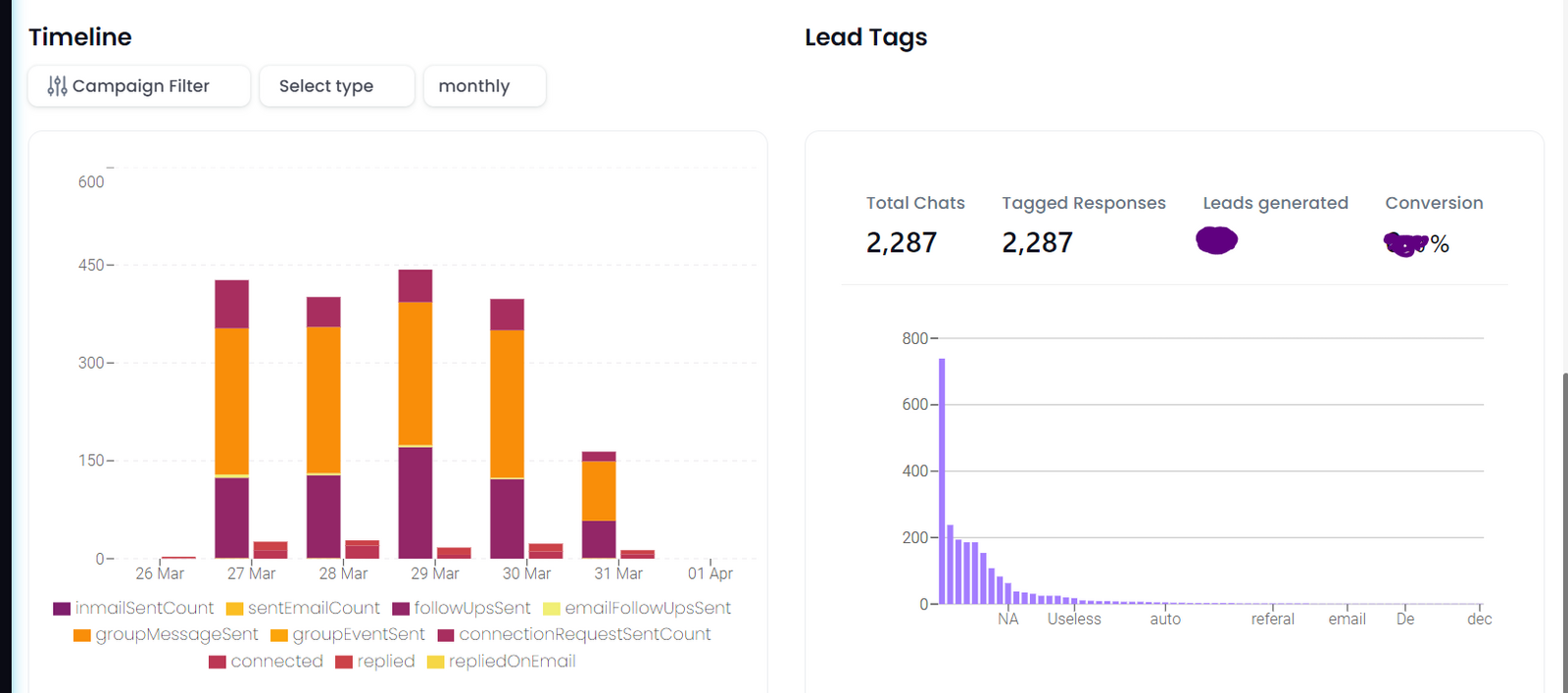Click the repliedOnEmail yellow color swatch
The image size is (1568, 693).
[436, 663]
